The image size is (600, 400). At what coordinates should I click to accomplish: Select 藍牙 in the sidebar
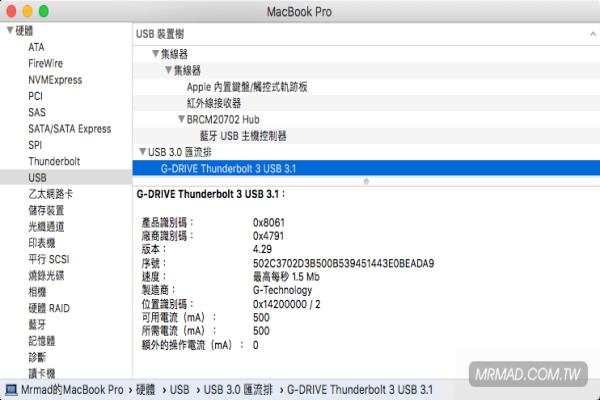point(37,325)
